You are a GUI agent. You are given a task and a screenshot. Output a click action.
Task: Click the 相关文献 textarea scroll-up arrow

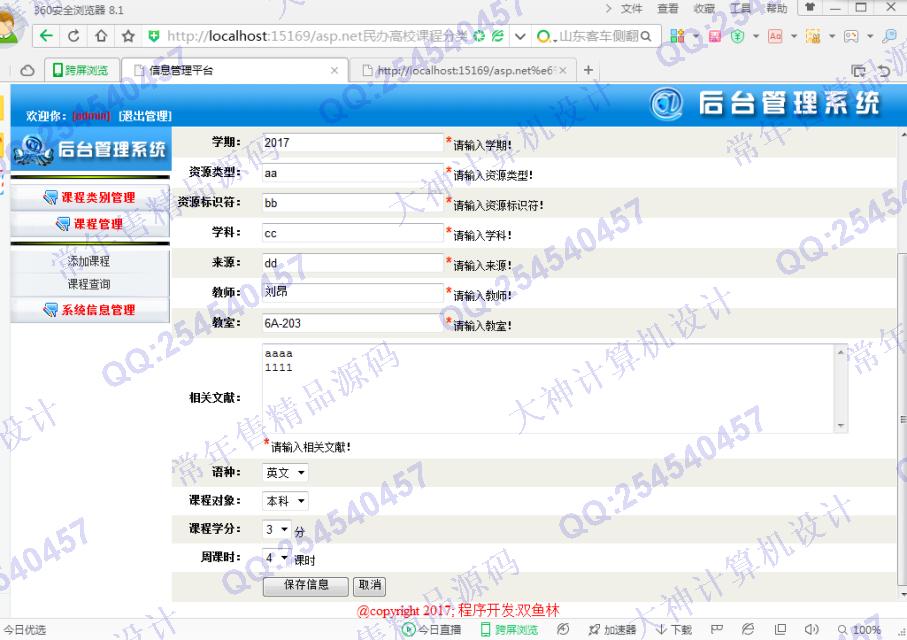(840, 351)
